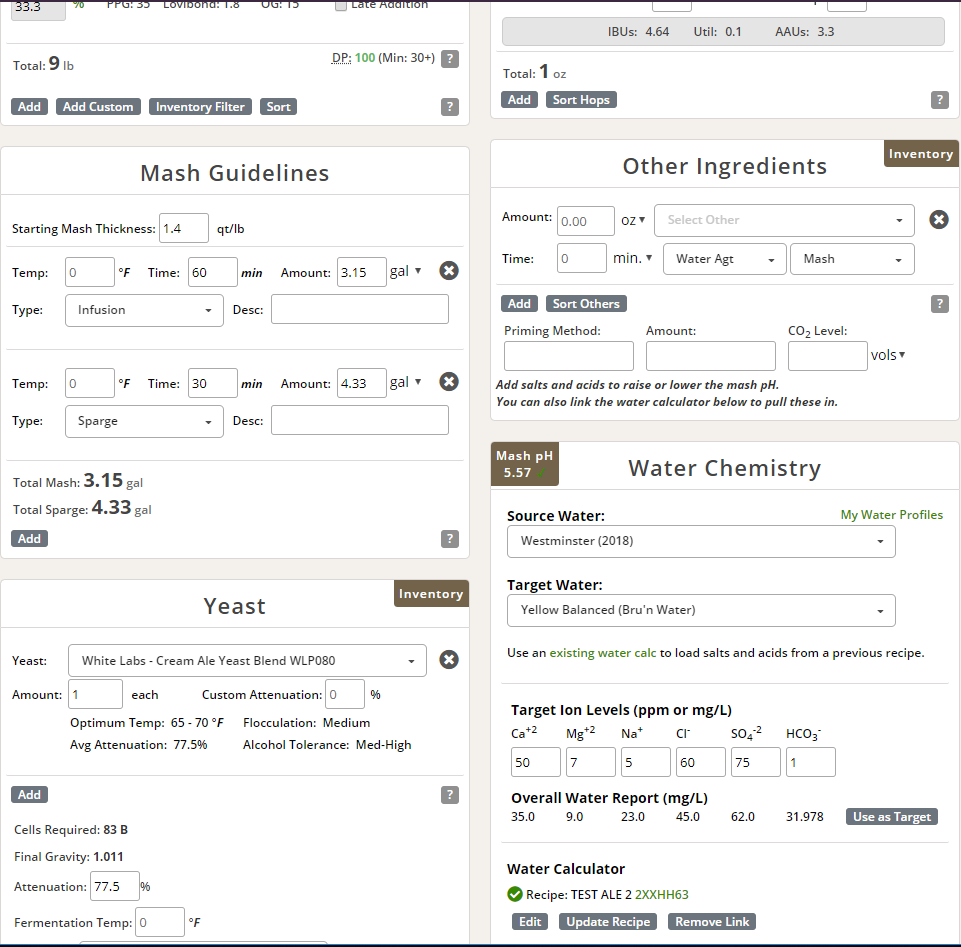Image resolution: width=961 pixels, height=947 pixels.
Task: Toggle the Late Addition checkbox
Action: point(341,5)
